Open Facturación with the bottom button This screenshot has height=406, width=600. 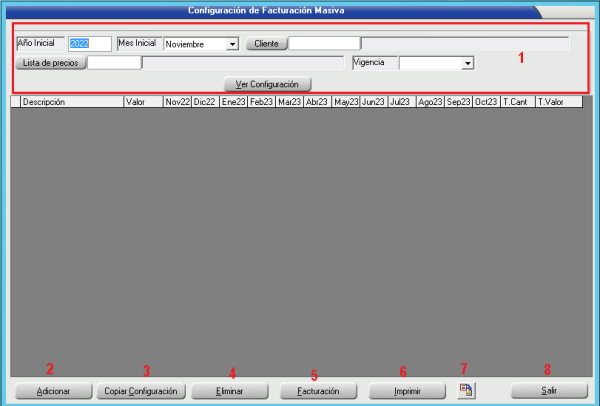(x=318, y=390)
